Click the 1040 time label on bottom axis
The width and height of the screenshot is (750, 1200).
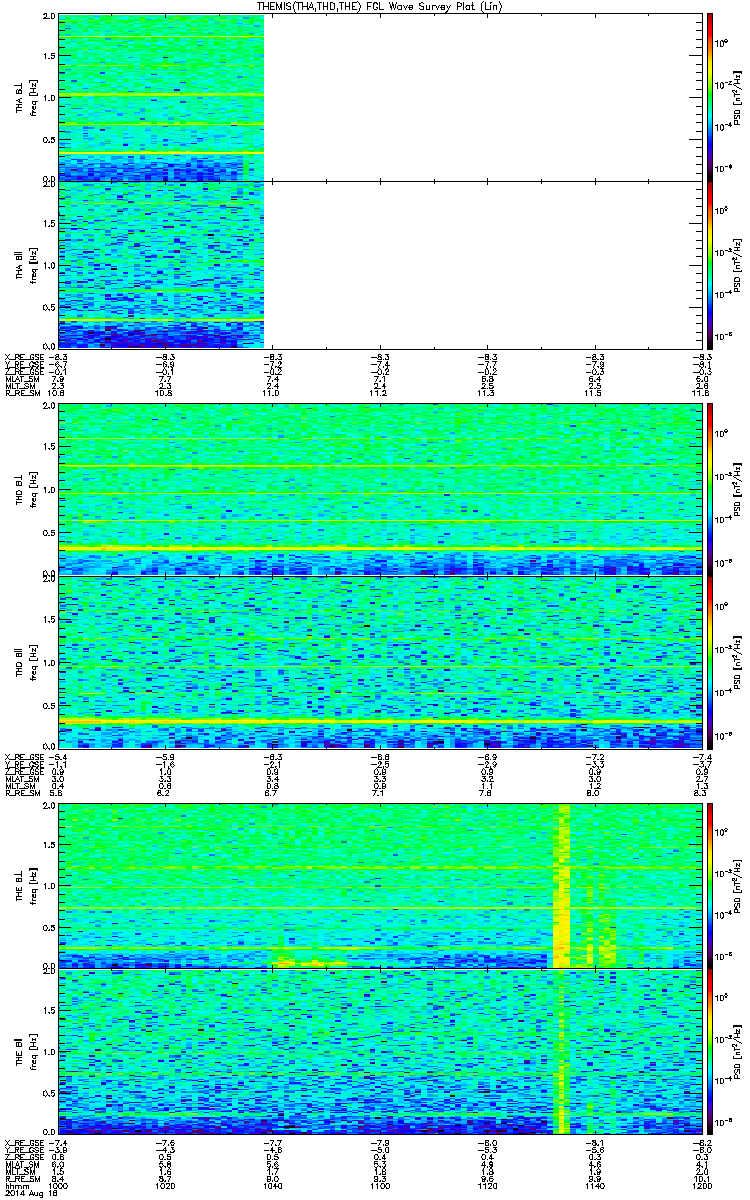pyautogui.click(x=271, y=1187)
